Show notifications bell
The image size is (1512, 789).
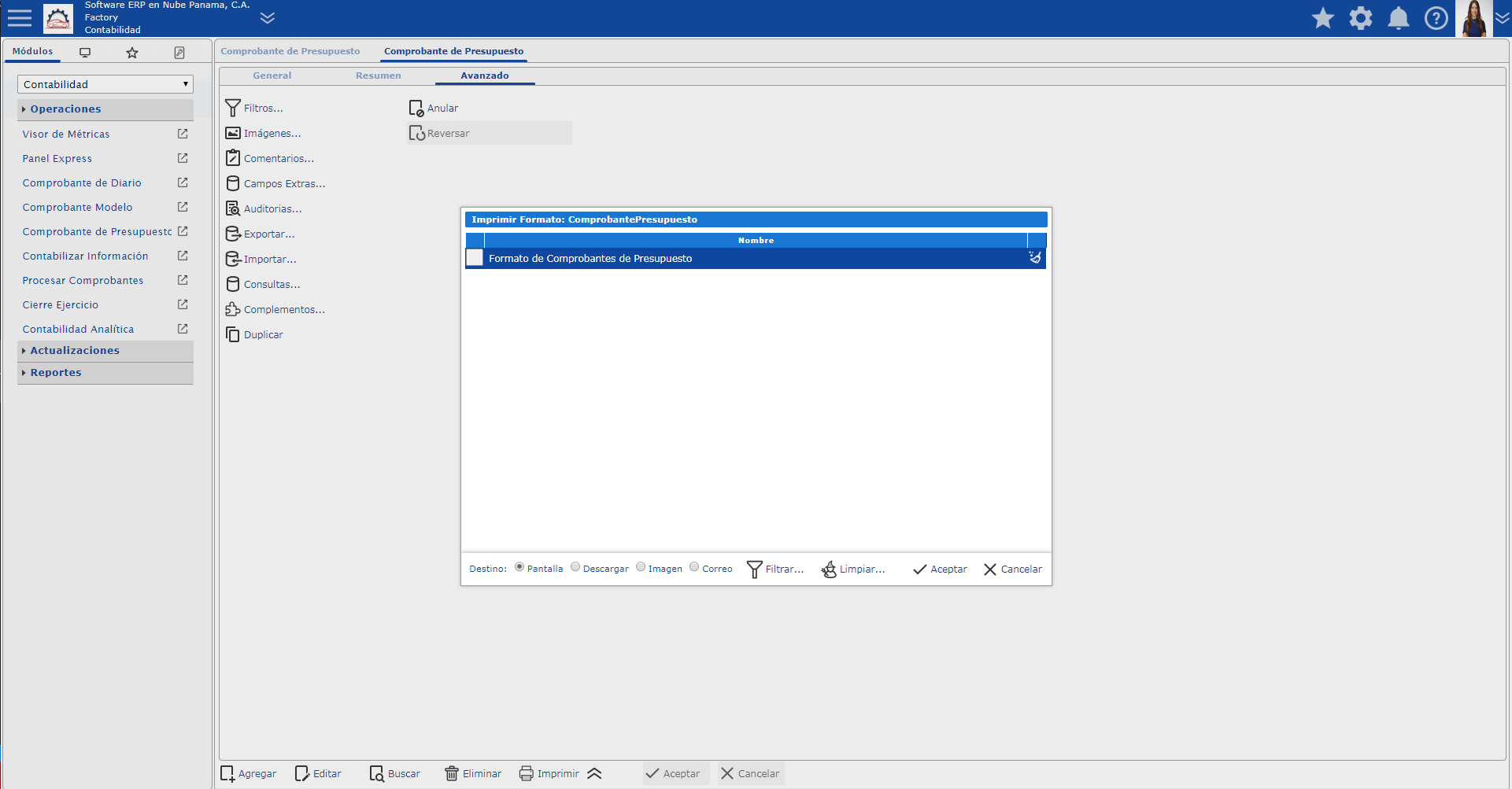(1399, 18)
